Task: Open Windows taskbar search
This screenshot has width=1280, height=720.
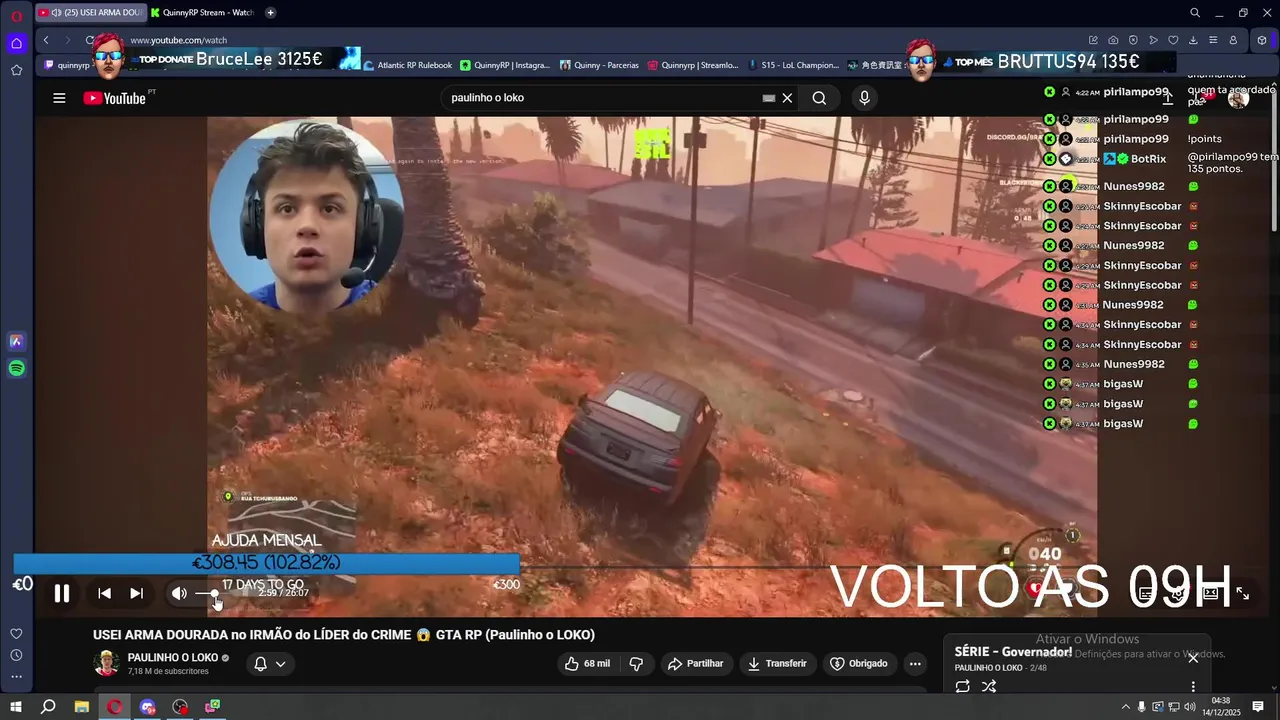Action: 48,707
